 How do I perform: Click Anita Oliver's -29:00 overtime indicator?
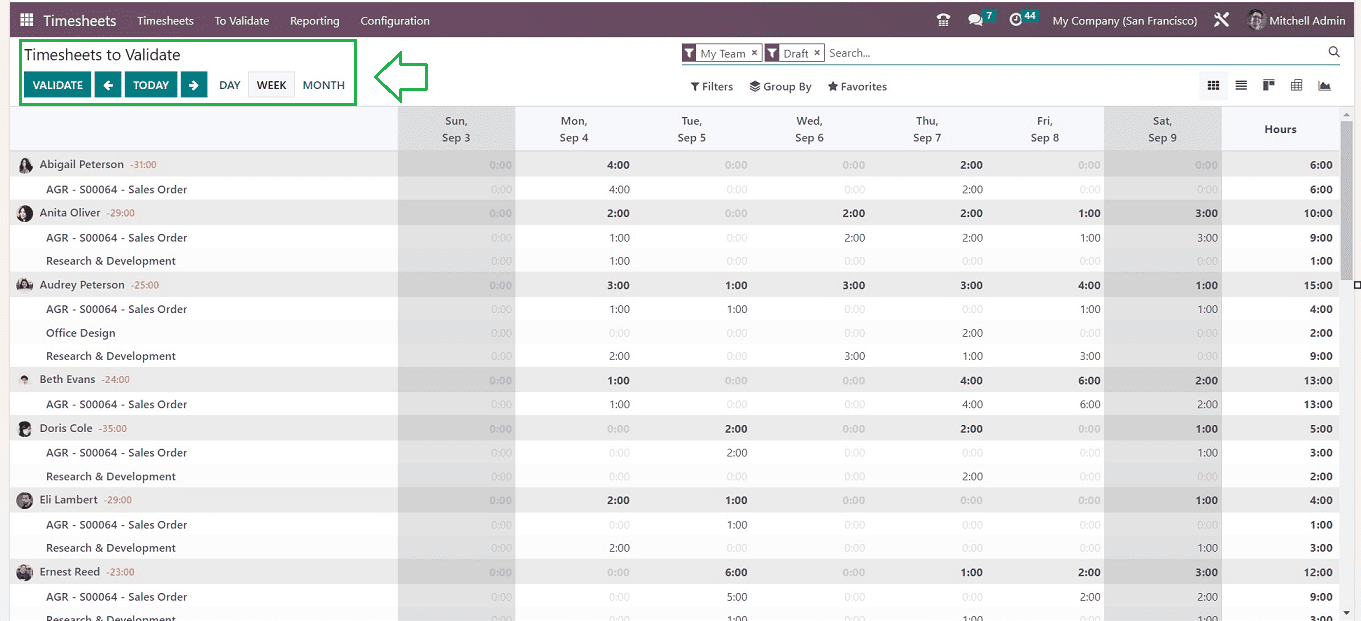point(120,213)
